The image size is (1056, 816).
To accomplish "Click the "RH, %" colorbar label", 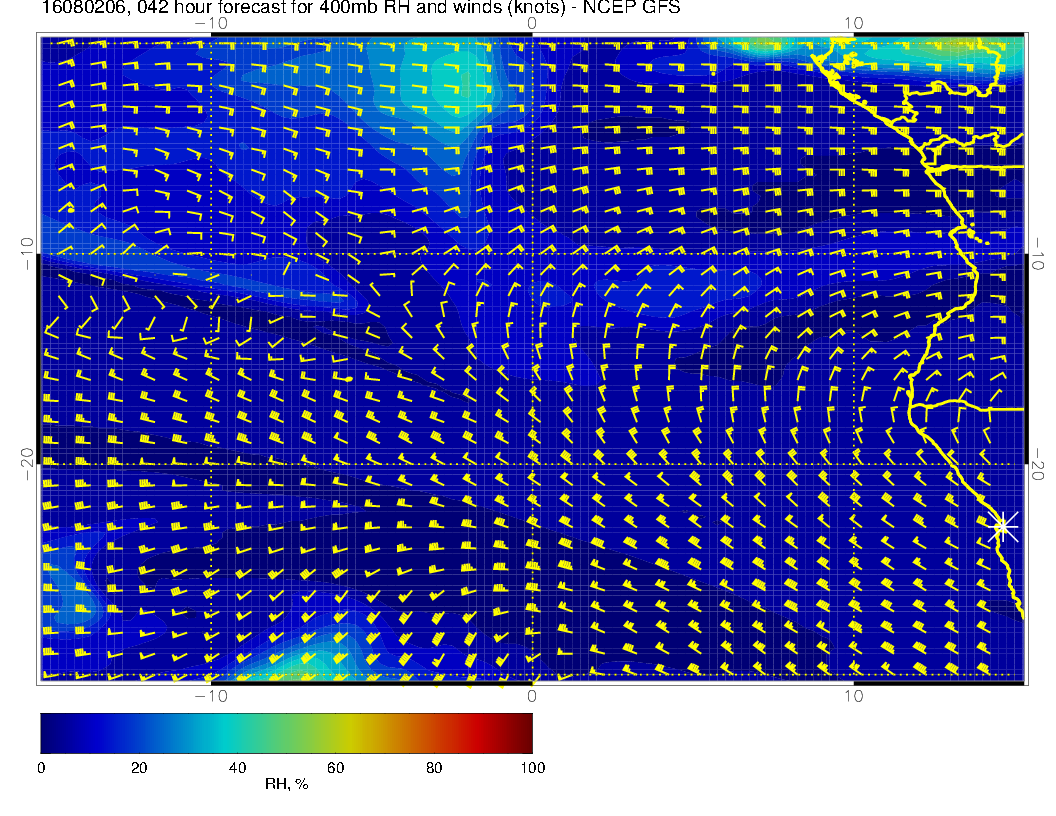I will [x=286, y=785].
